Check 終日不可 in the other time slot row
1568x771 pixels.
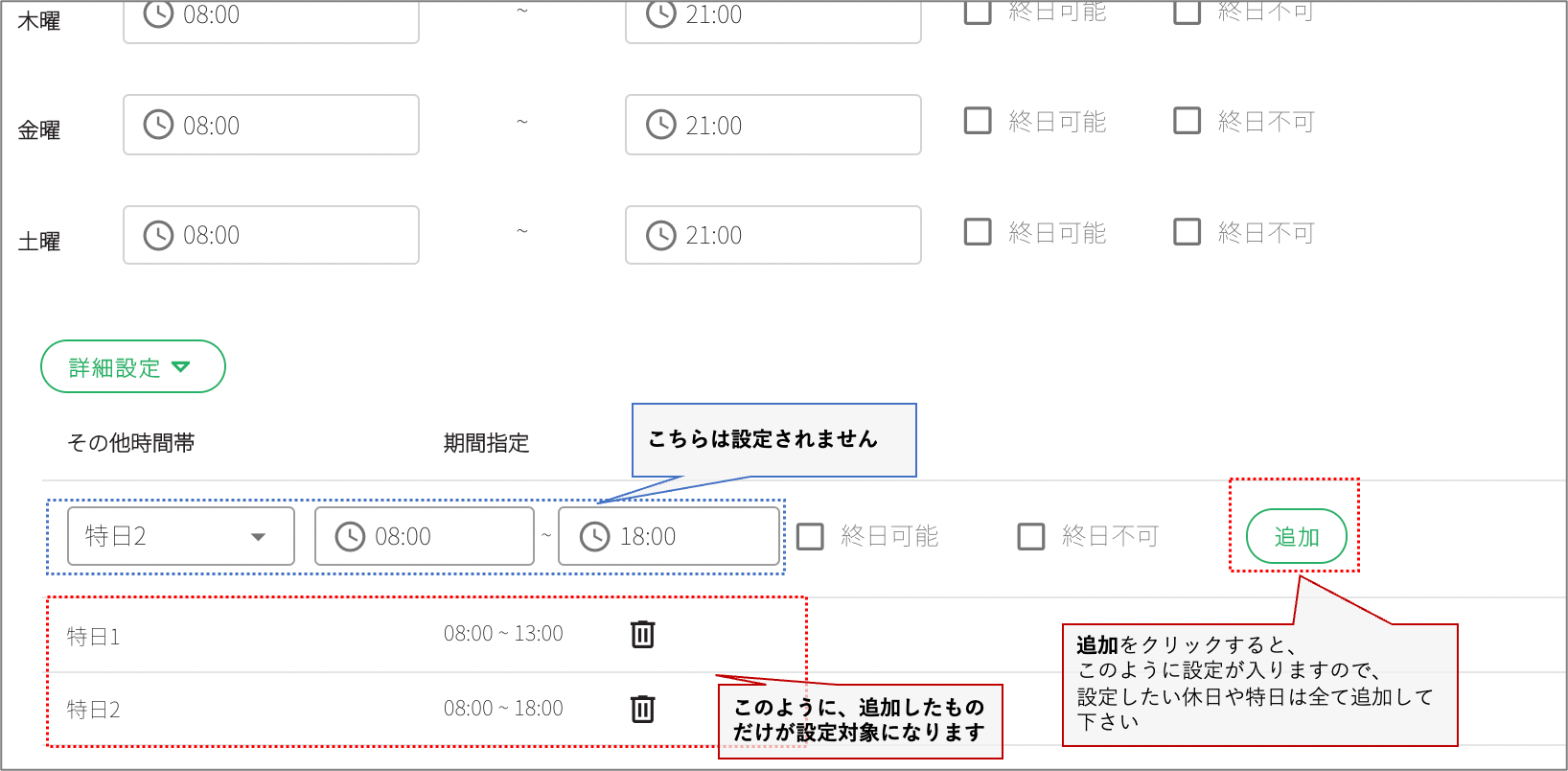[1031, 536]
